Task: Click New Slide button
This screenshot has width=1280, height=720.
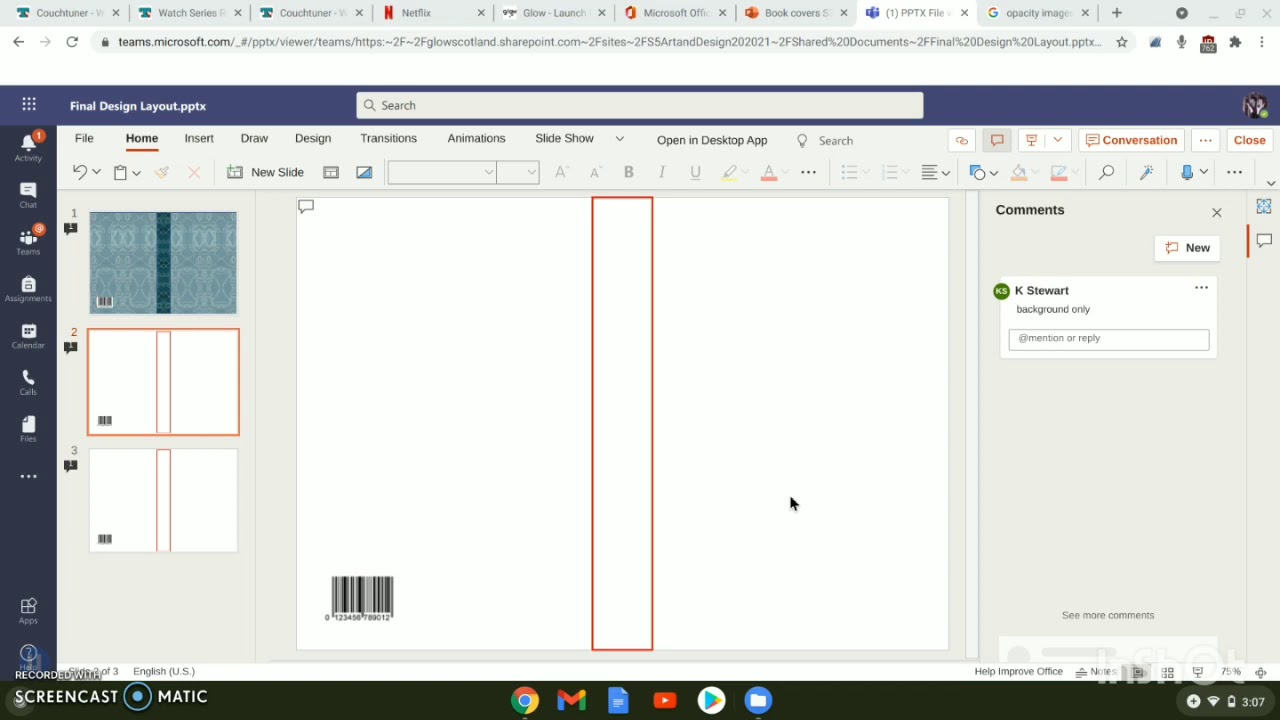Action: pos(266,172)
